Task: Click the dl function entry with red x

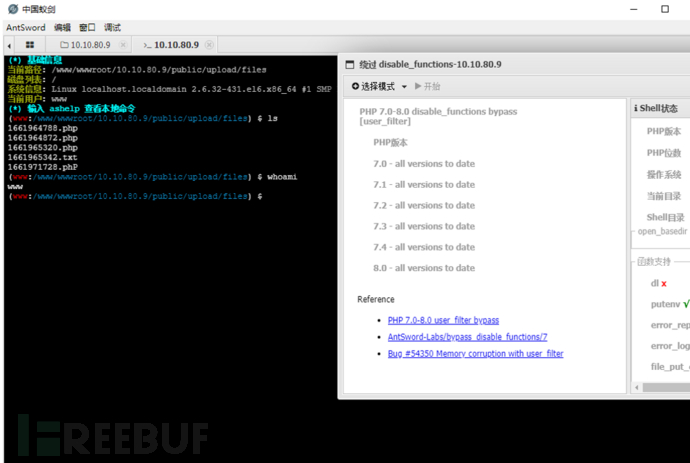Action: (659, 283)
